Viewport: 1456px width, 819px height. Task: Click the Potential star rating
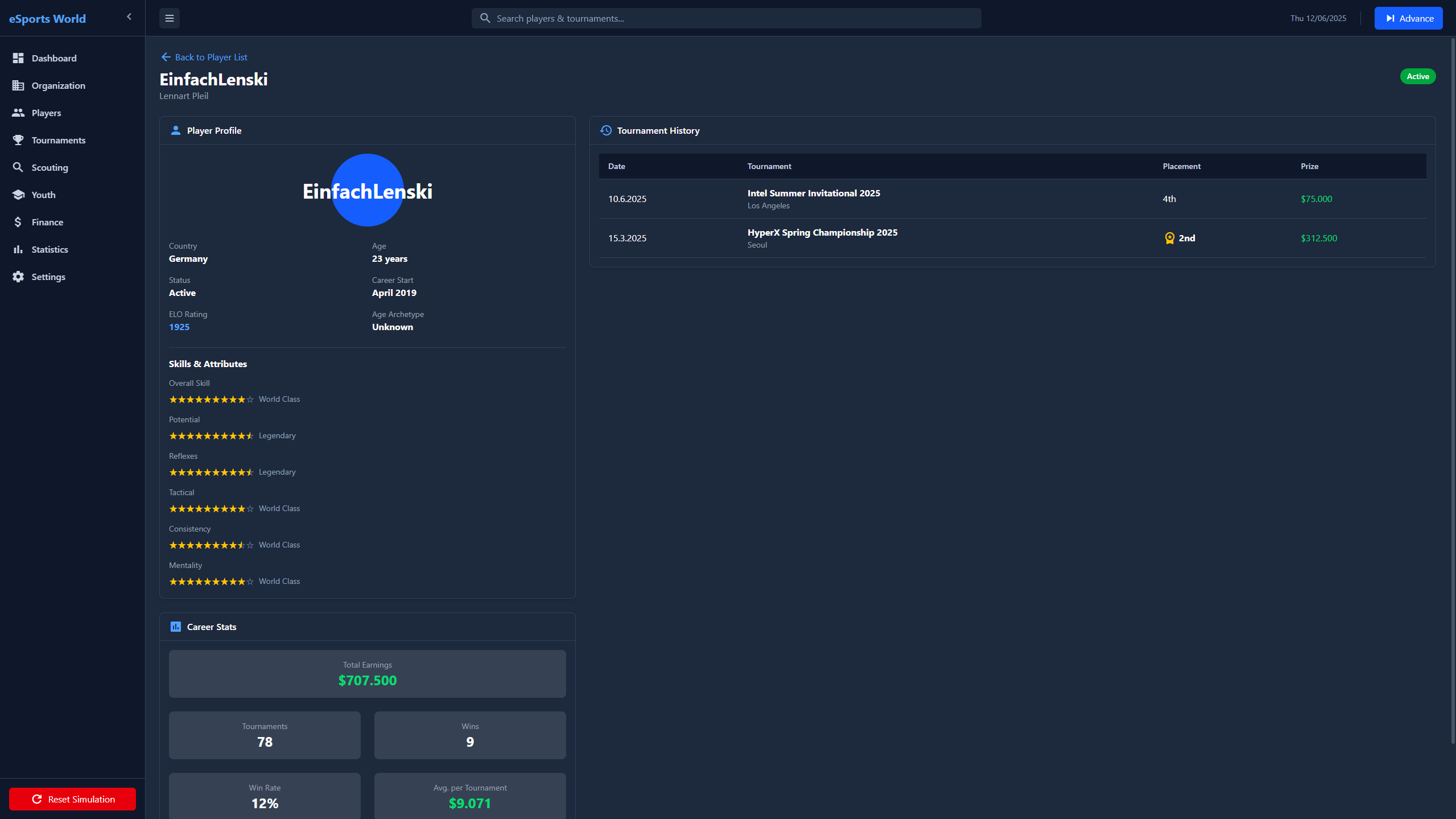tap(212, 436)
